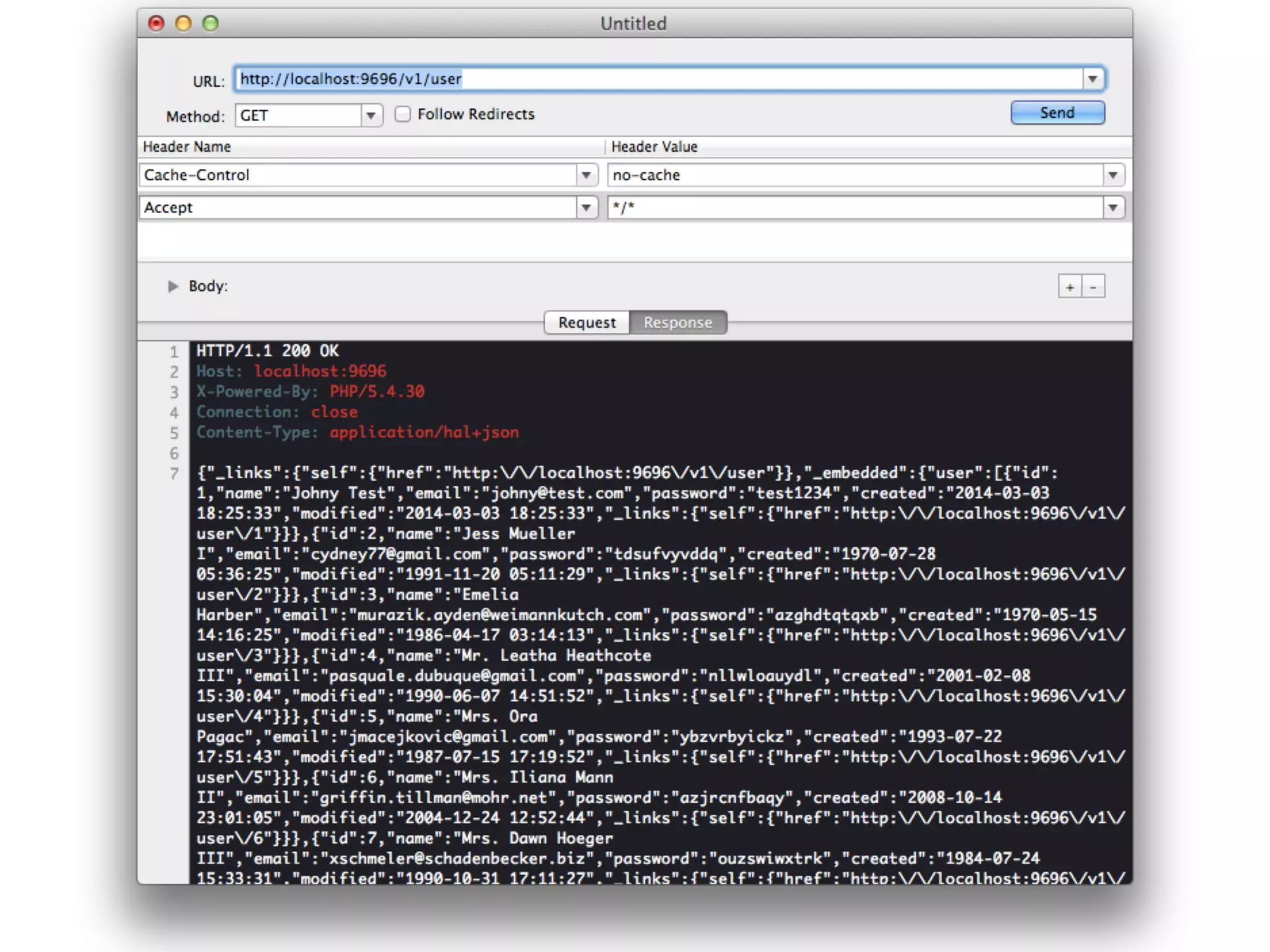
Task: Switch to the Request tab
Action: [x=587, y=323]
